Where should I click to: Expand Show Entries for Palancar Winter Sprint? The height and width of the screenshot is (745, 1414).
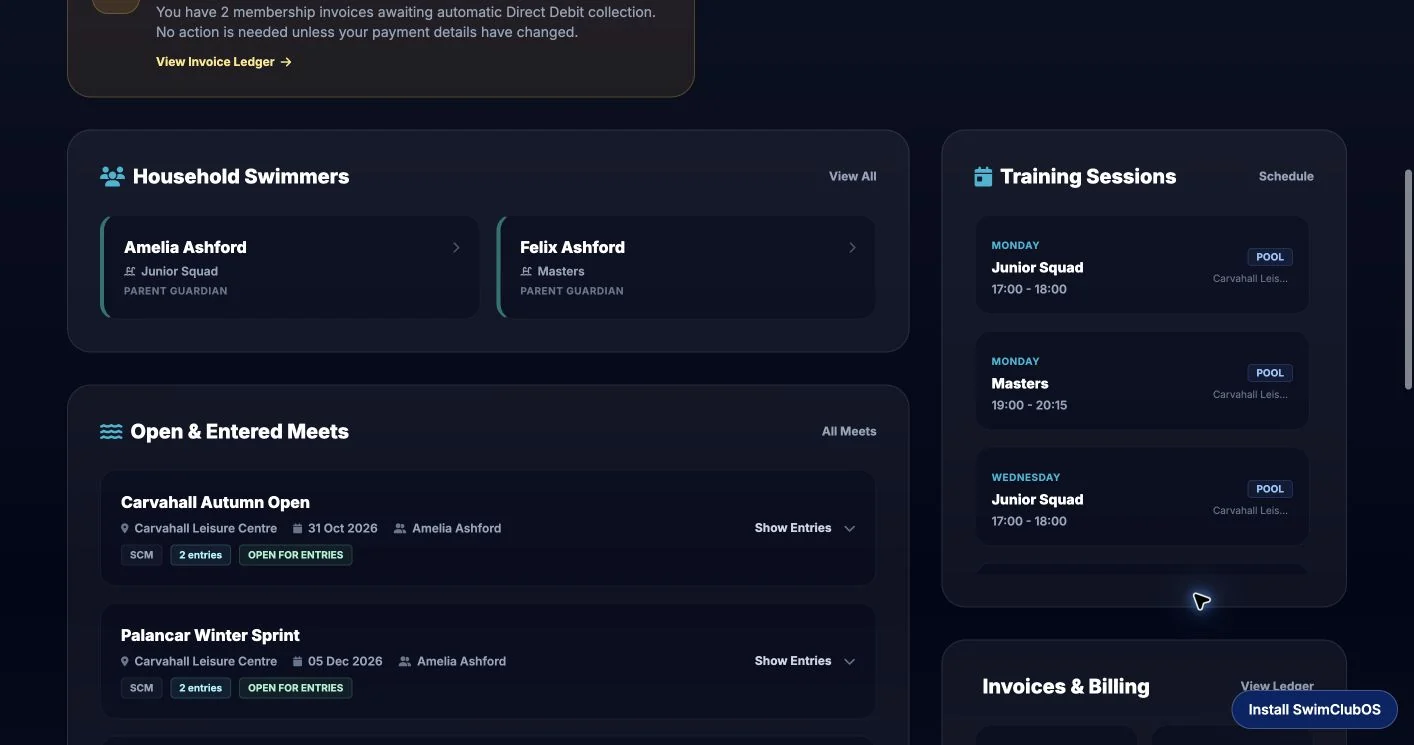[805, 661]
